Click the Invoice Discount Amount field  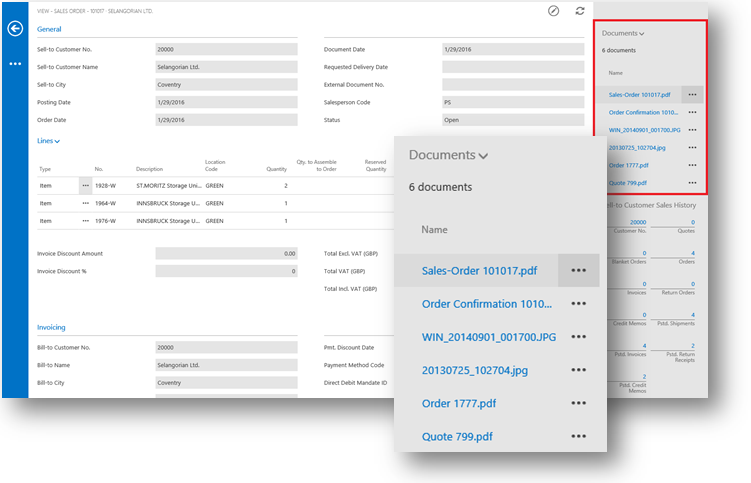227,254
